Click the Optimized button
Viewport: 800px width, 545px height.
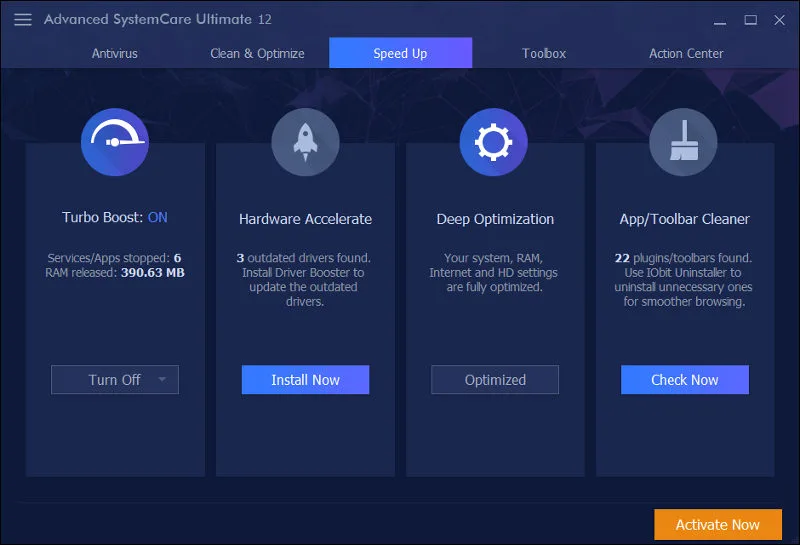[x=495, y=380]
